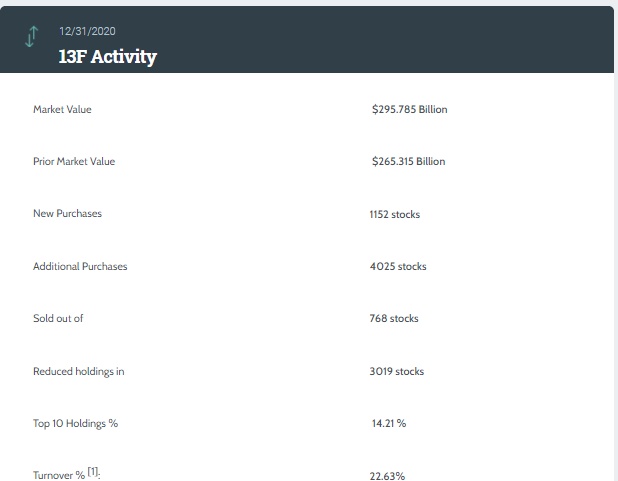Click the Sold out of label
Screen dimensions: 618x481
58,318
